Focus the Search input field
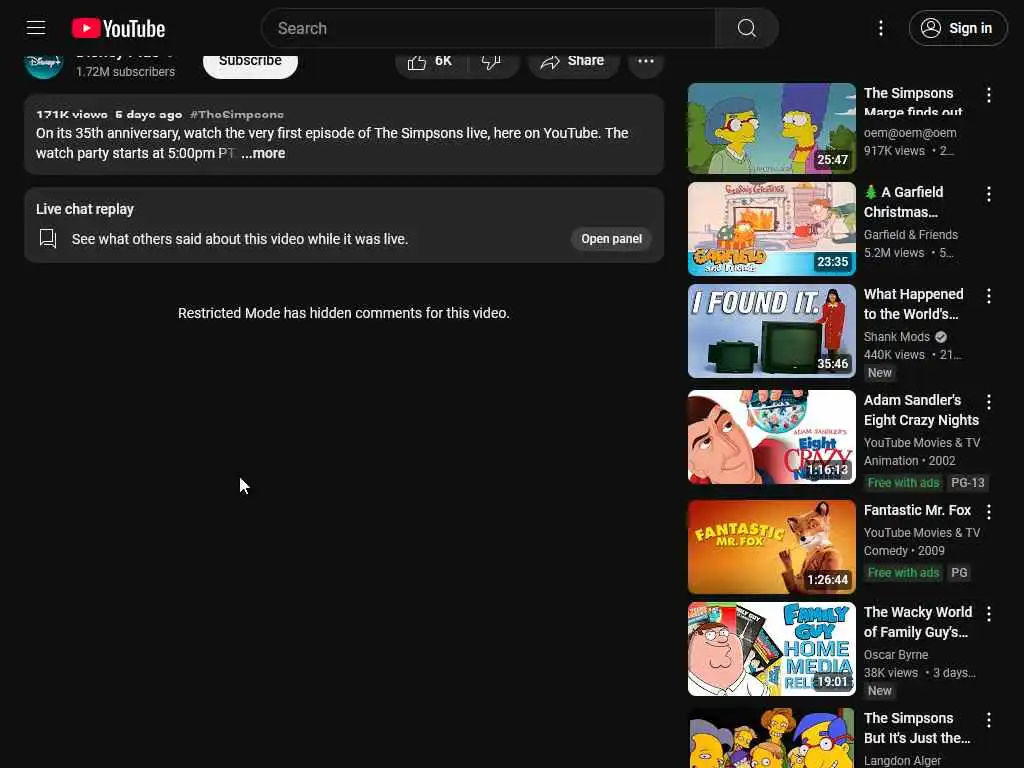 488,28
